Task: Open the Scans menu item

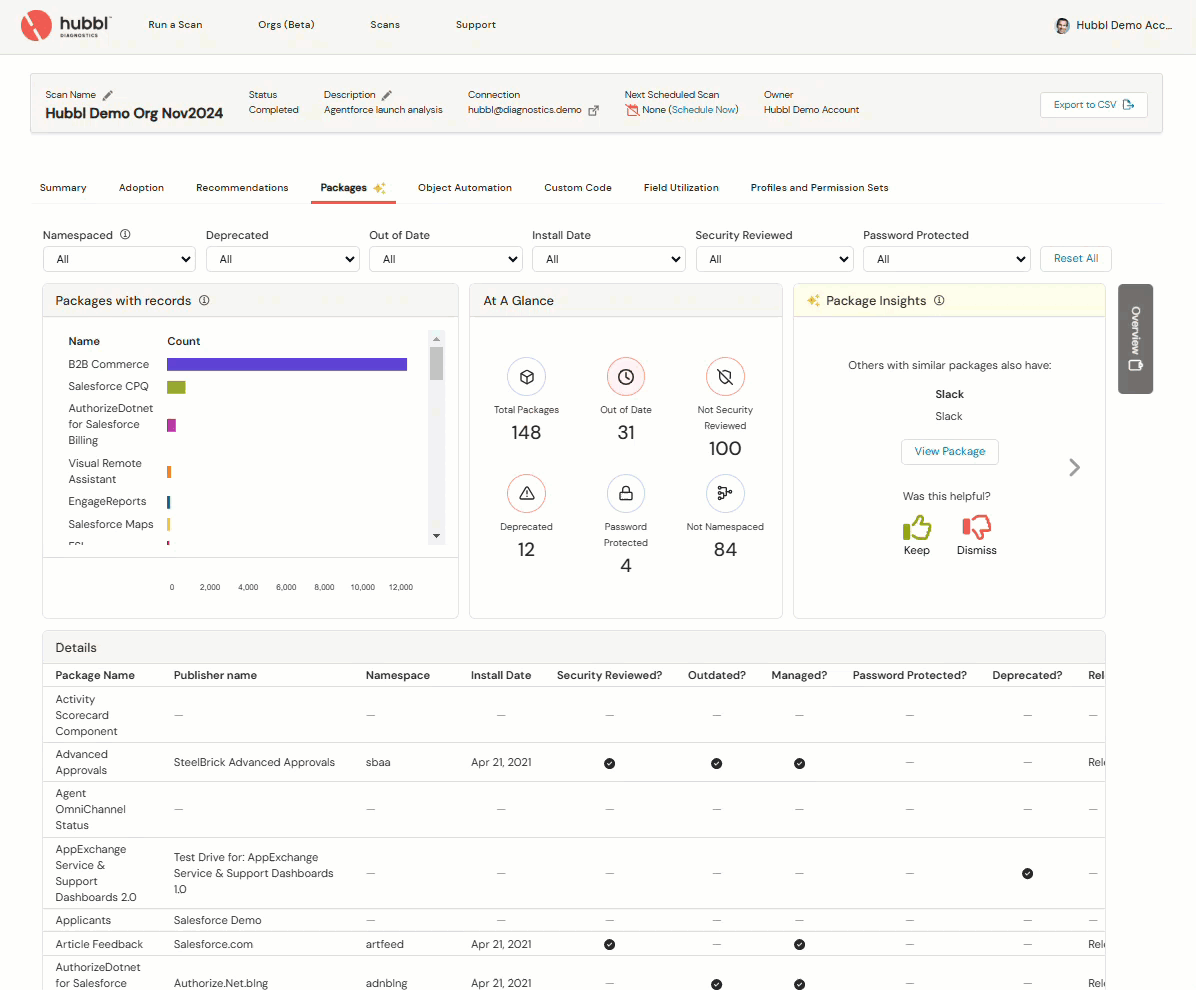Action: tap(384, 24)
